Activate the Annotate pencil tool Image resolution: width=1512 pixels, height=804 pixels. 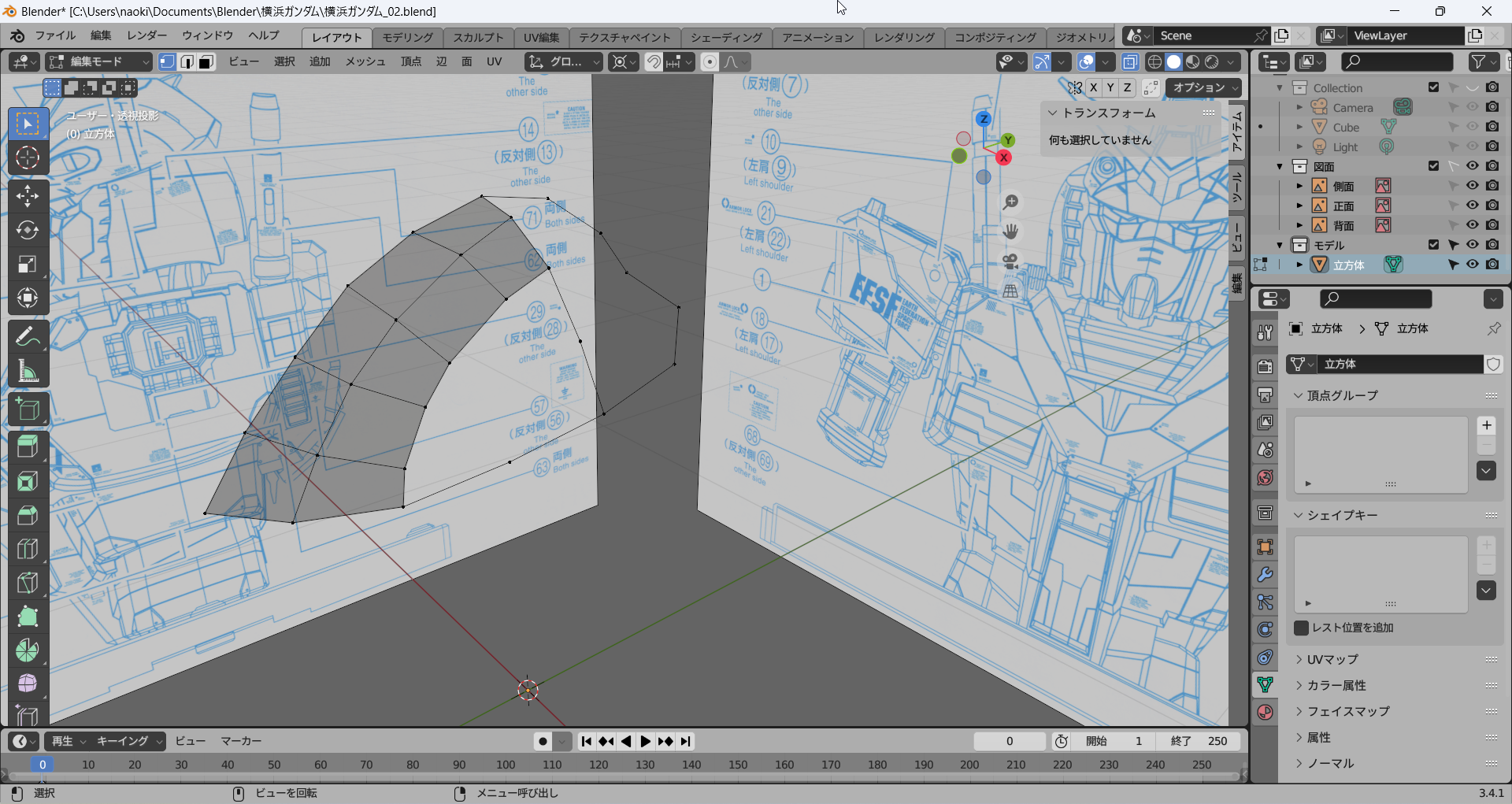tap(28, 337)
